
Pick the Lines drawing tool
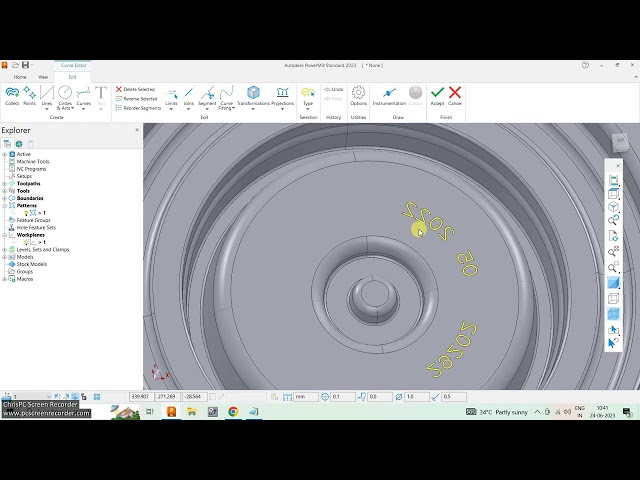click(x=47, y=97)
